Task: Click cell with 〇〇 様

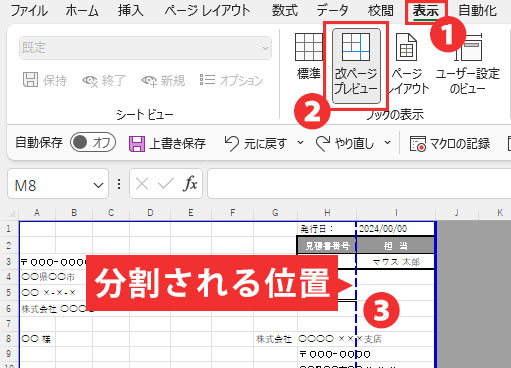Action: 36,339
